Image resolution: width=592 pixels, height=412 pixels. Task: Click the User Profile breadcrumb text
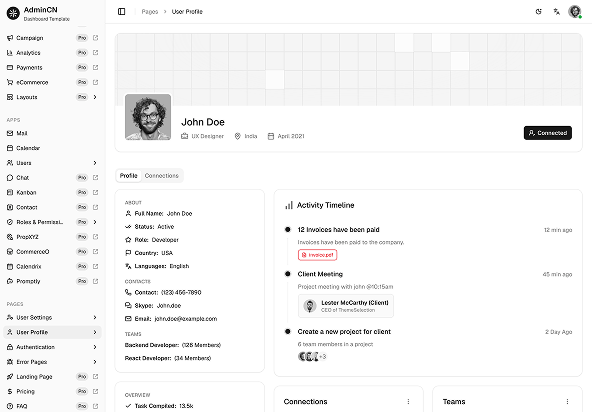[187, 12]
